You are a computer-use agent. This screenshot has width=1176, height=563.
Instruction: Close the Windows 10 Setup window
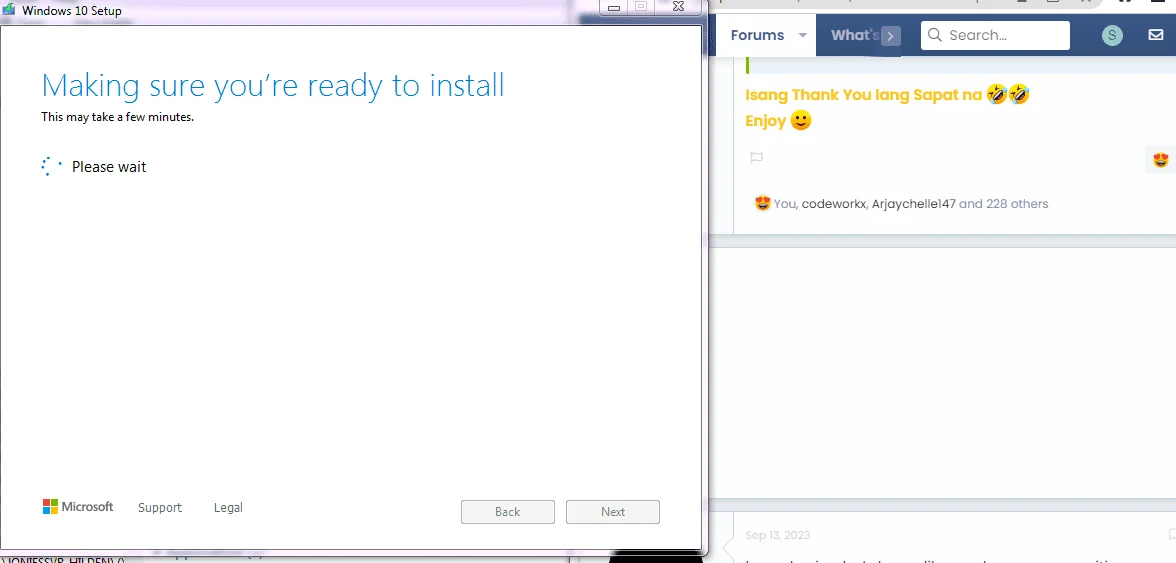coord(678,7)
